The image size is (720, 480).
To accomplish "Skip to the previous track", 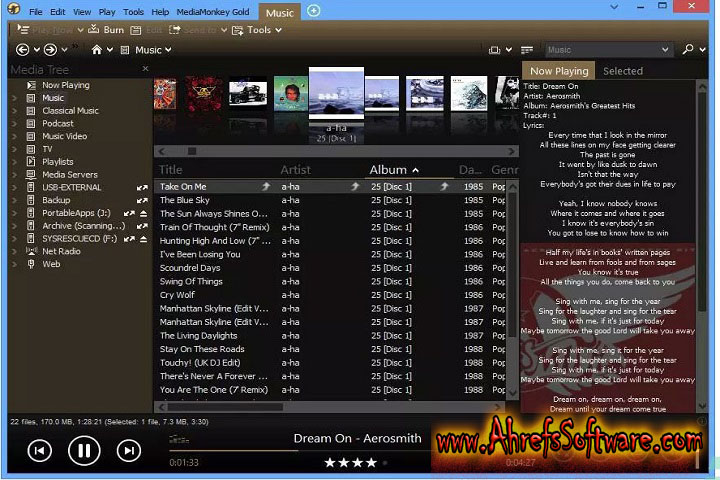I will pyautogui.click(x=39, y=451).
